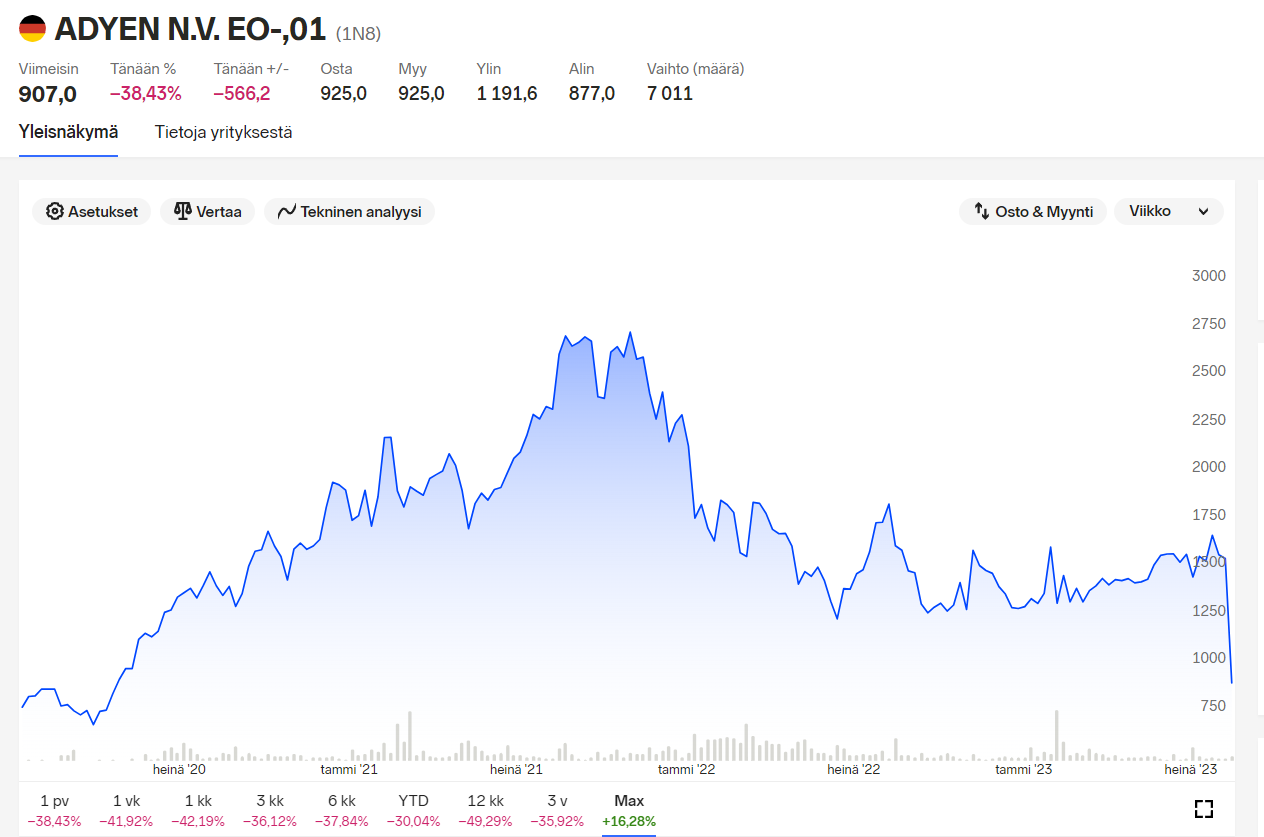The image size is (1264, 837).
Task: Enter fullscreen chart mode
Action: [1204, 809]
